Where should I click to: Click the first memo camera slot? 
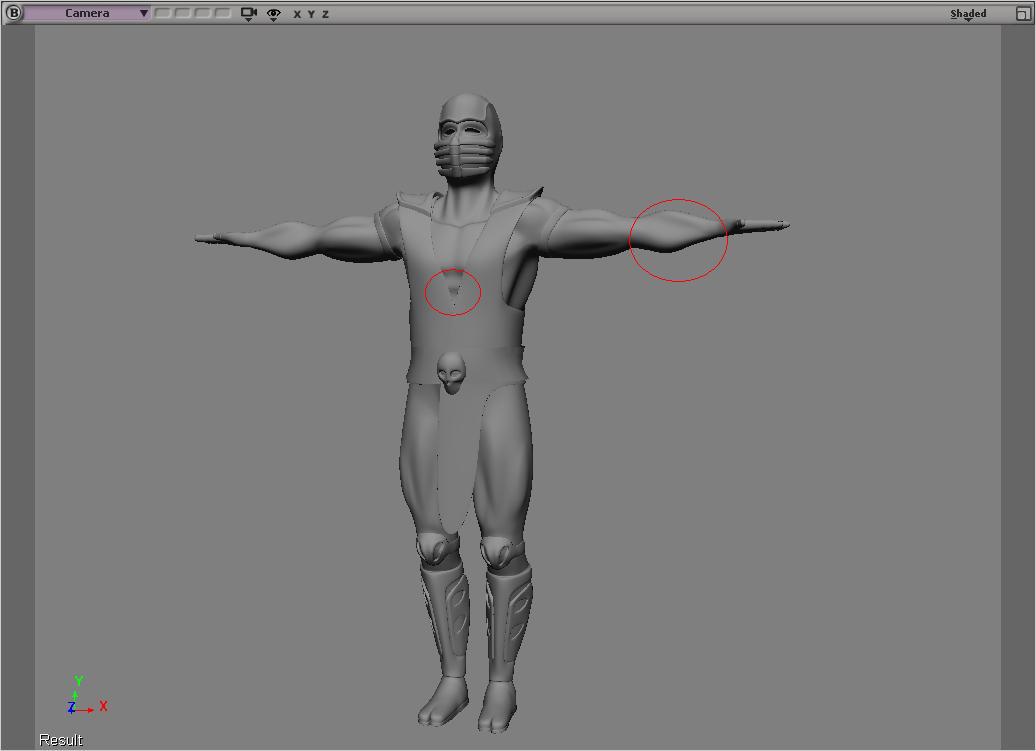coord(163,13)
